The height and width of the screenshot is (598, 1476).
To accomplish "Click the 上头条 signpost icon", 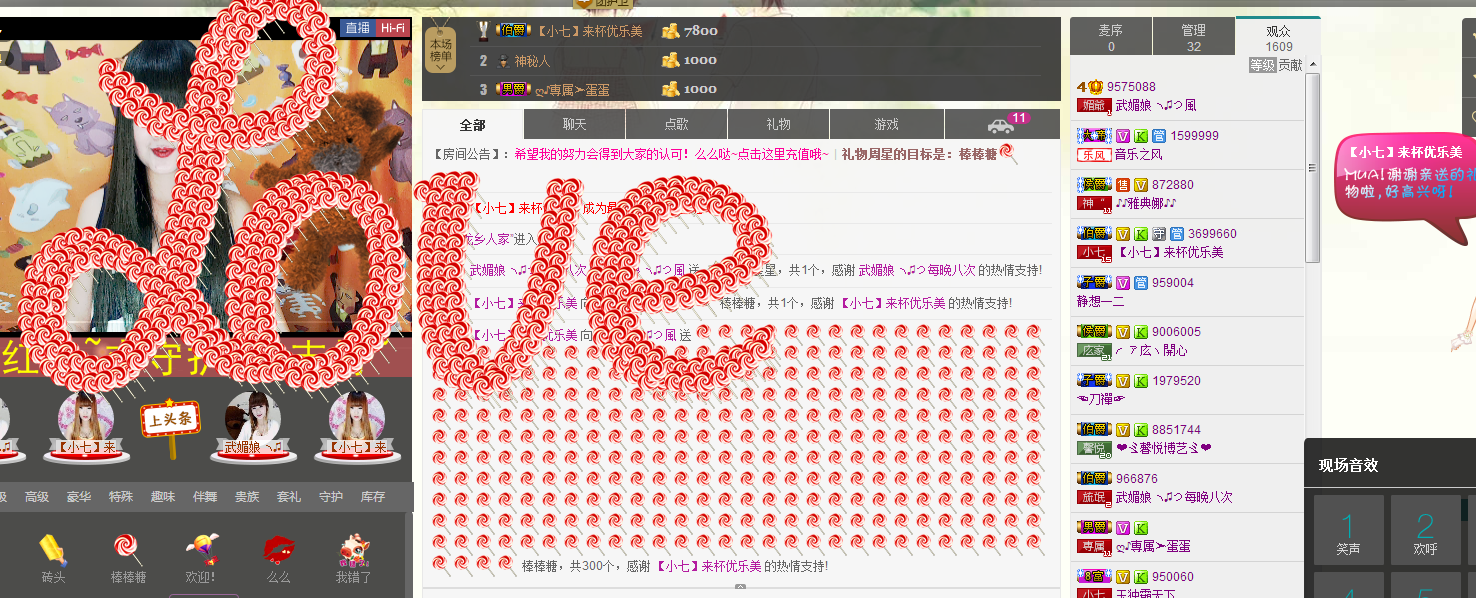I will 171,427.
